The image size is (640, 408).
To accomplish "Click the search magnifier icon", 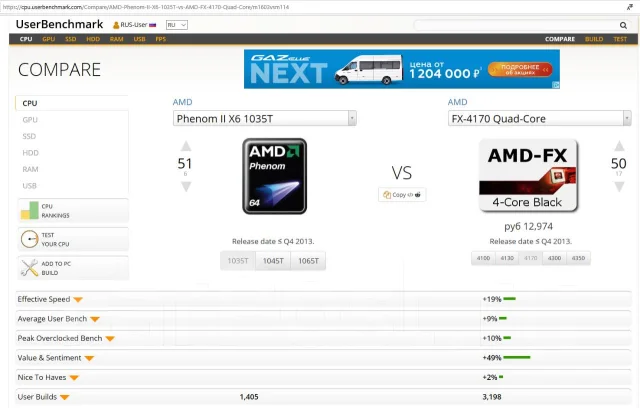I will [623, 25].
